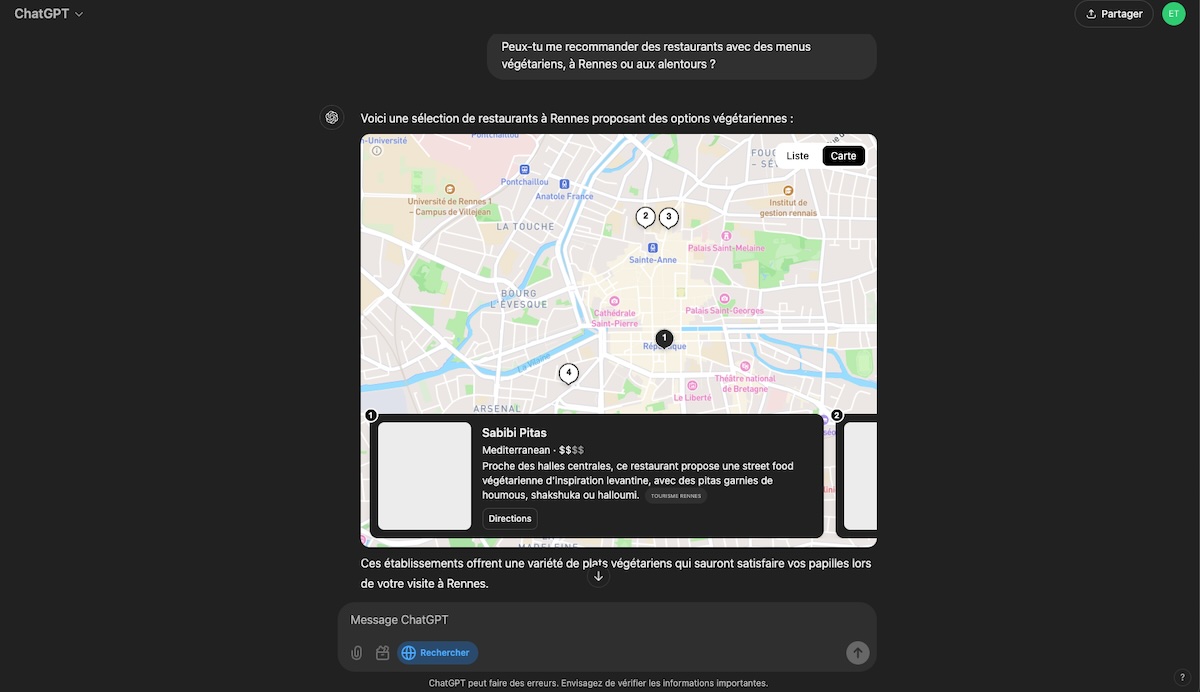Click the Cathédrale Saint-Pierre map icon
The image size is (1200, 692).
614,300
